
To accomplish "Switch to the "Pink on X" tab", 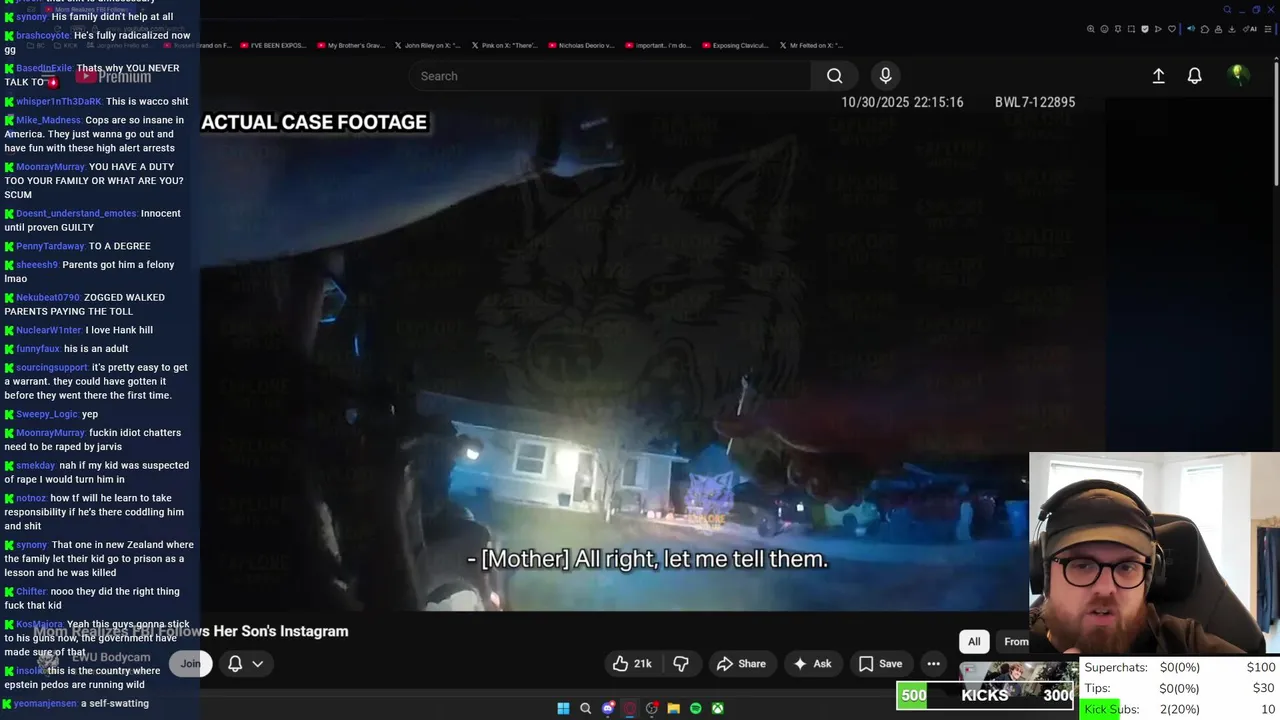I will click(505, 45).
